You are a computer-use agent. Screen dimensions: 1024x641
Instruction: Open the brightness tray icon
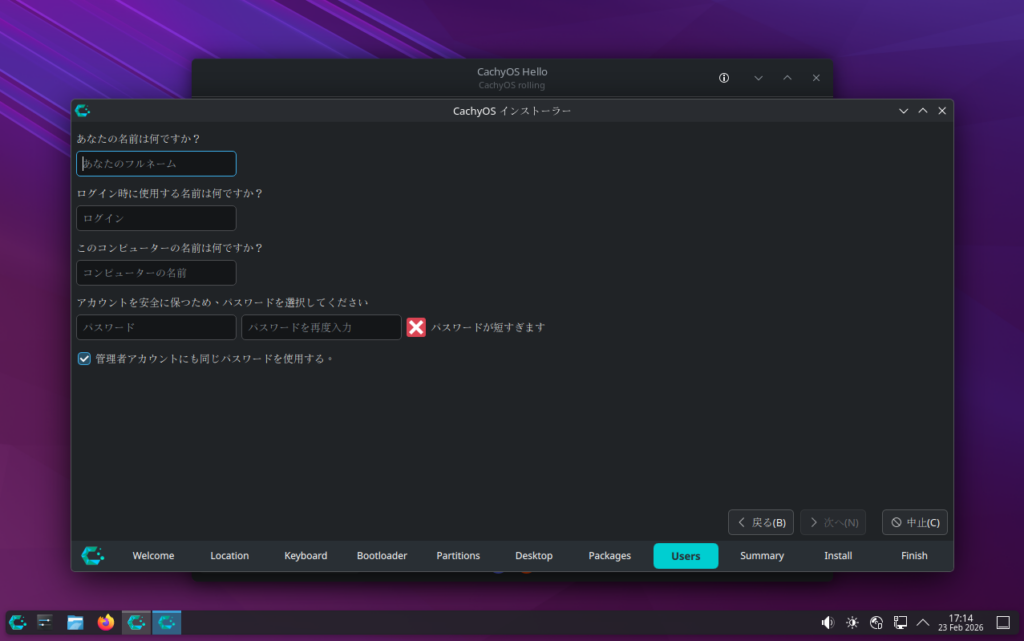(852, 622)
